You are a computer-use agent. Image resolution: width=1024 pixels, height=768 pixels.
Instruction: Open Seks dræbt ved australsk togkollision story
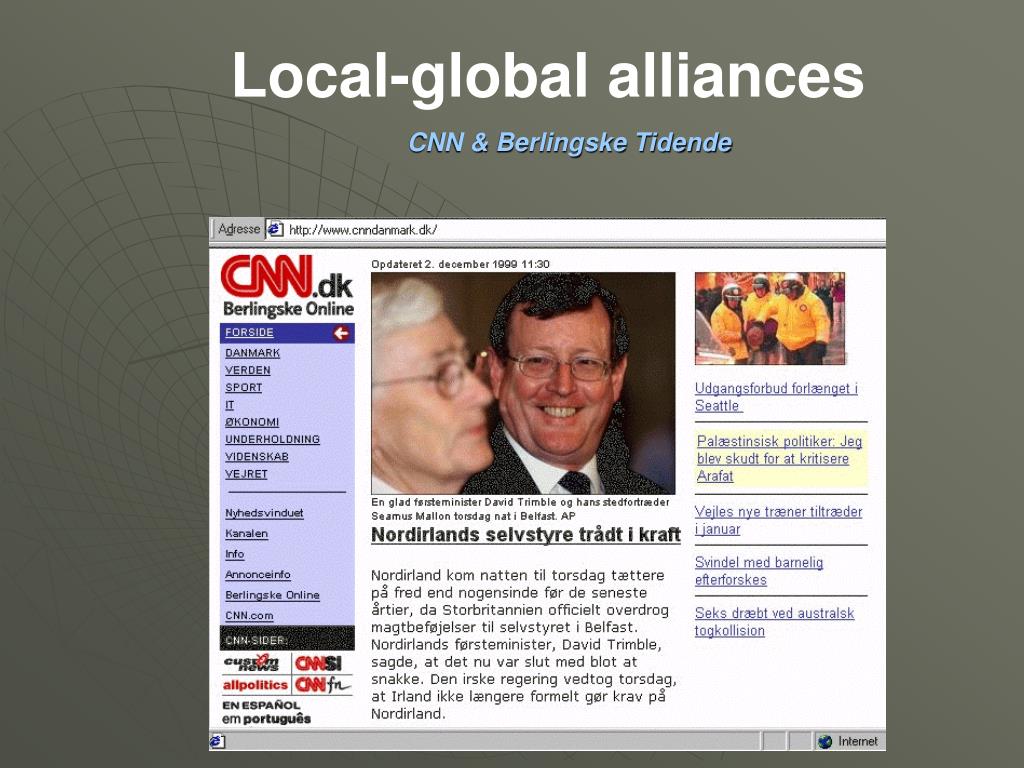click(x=775, y=622)
